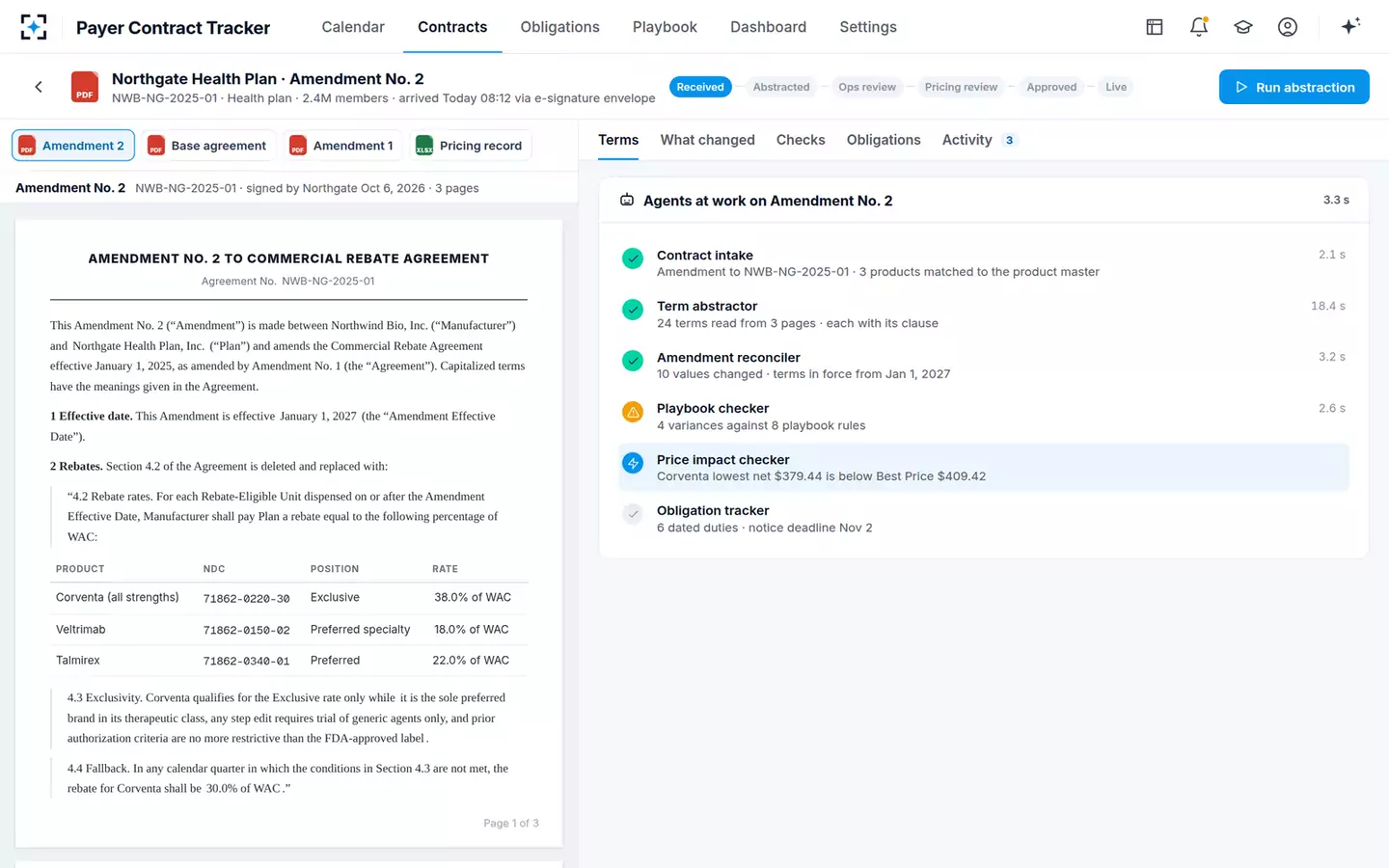Image resolution: width=1389 pixels, height=868 pixels.
Task: Click the Playbook checker 4 variances row text
Action: (761, 425)
